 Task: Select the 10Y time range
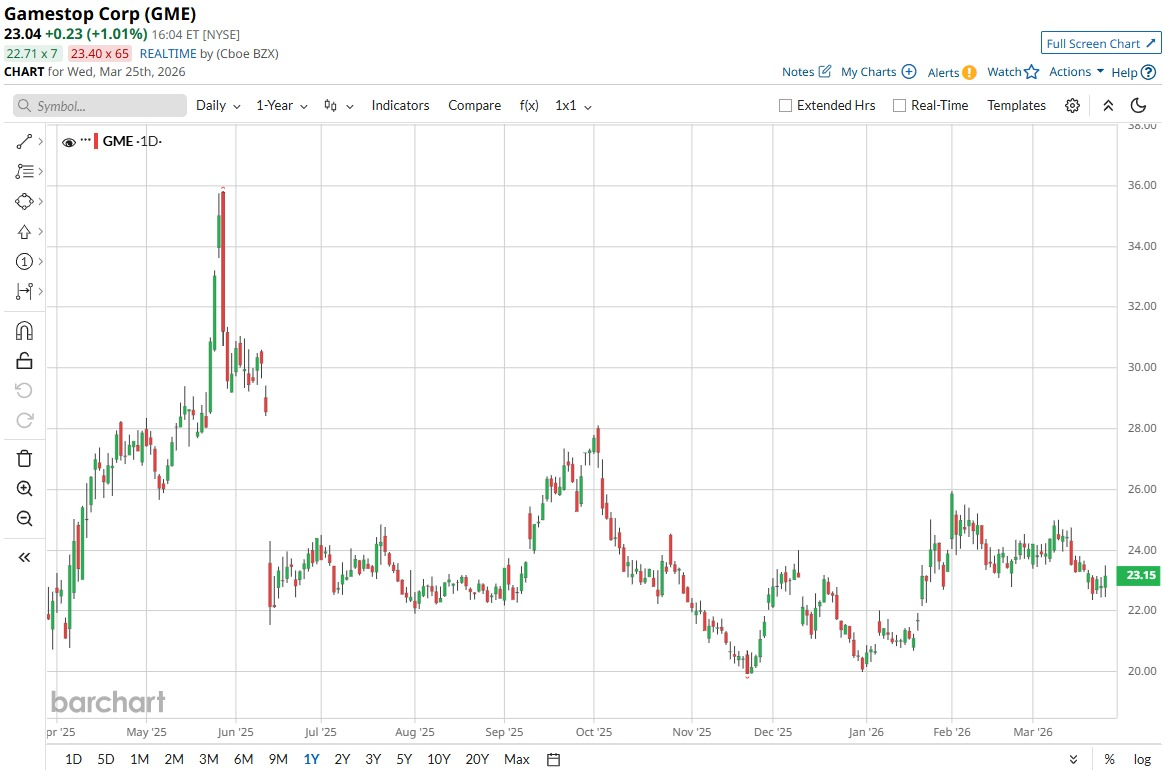[439, 759]
